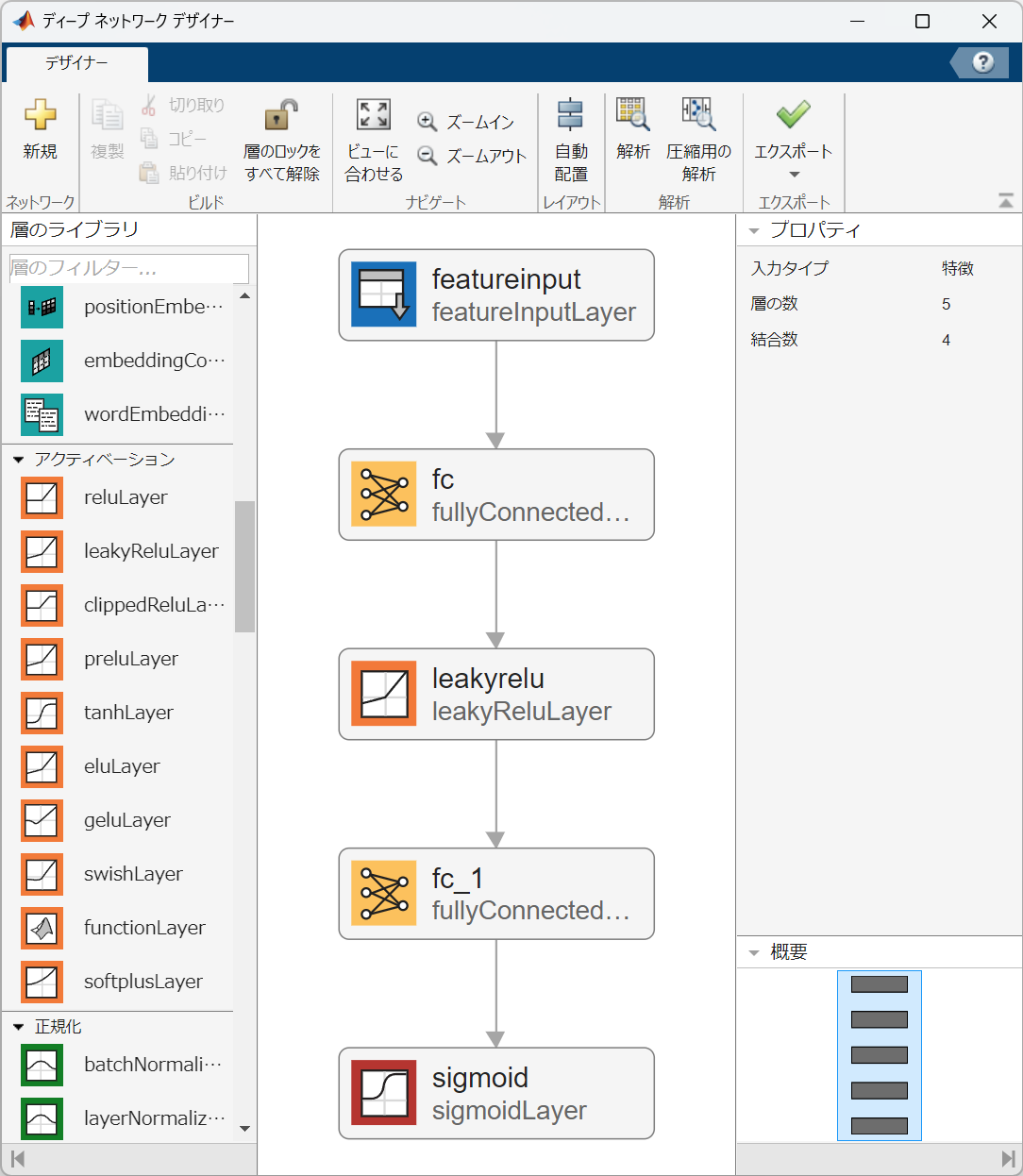Click the scroll up arrow in library
1023x1176 pixels.
click(x=244, y=295)
